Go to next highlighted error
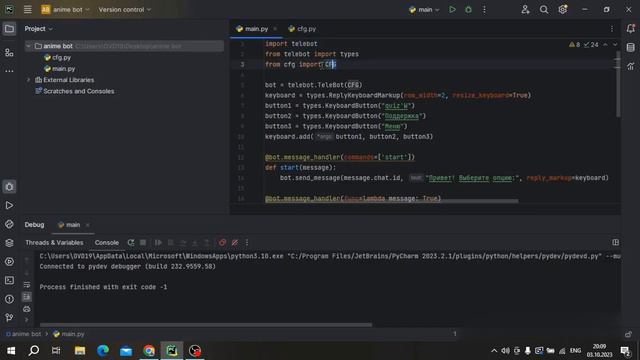The width and height of the screenshot is (640, 360). click(615, 44)
